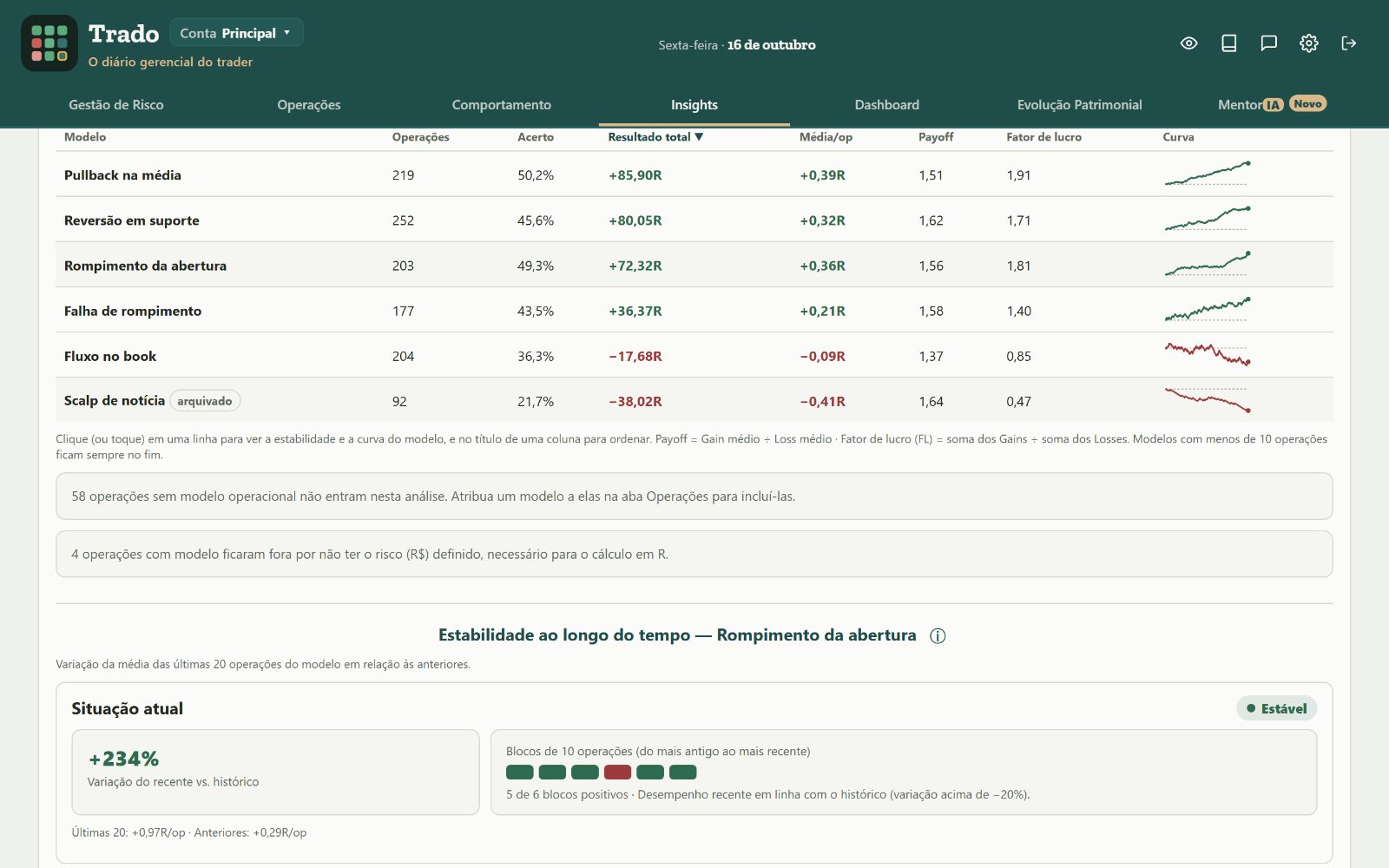
Task: Switch to Operações tab
Action: (309, 105)
